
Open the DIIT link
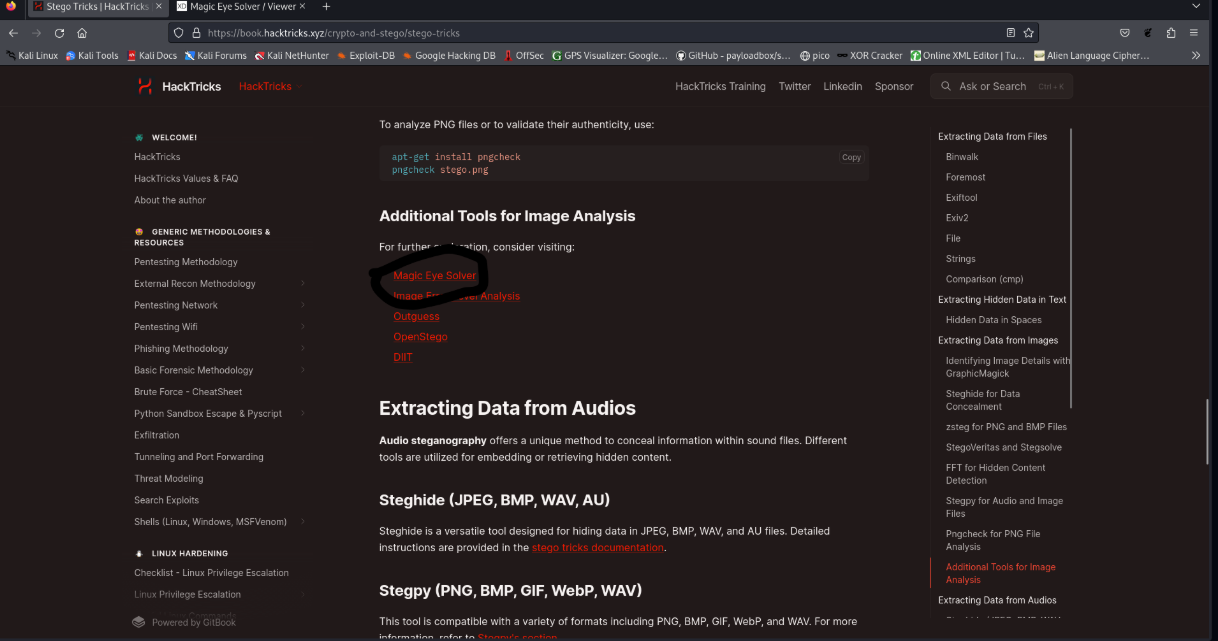pyautogui.click(x=402, y=358)
